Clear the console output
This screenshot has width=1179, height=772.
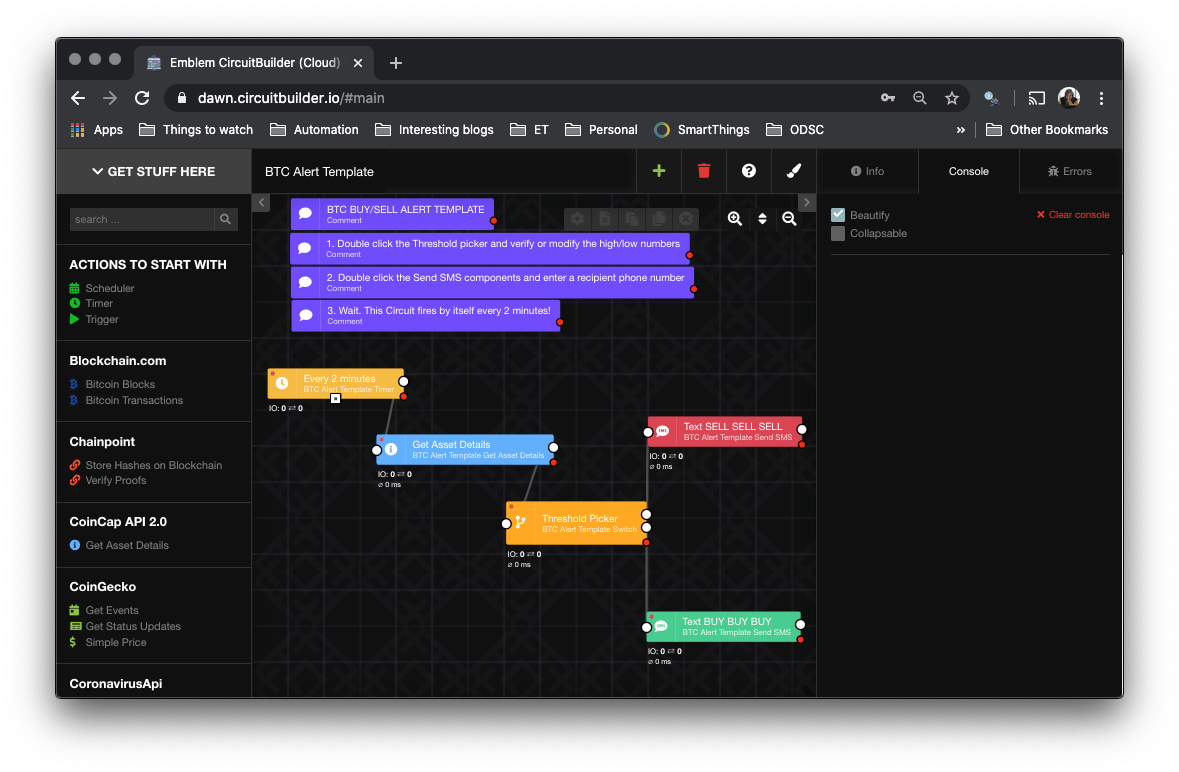[1072, 215]
